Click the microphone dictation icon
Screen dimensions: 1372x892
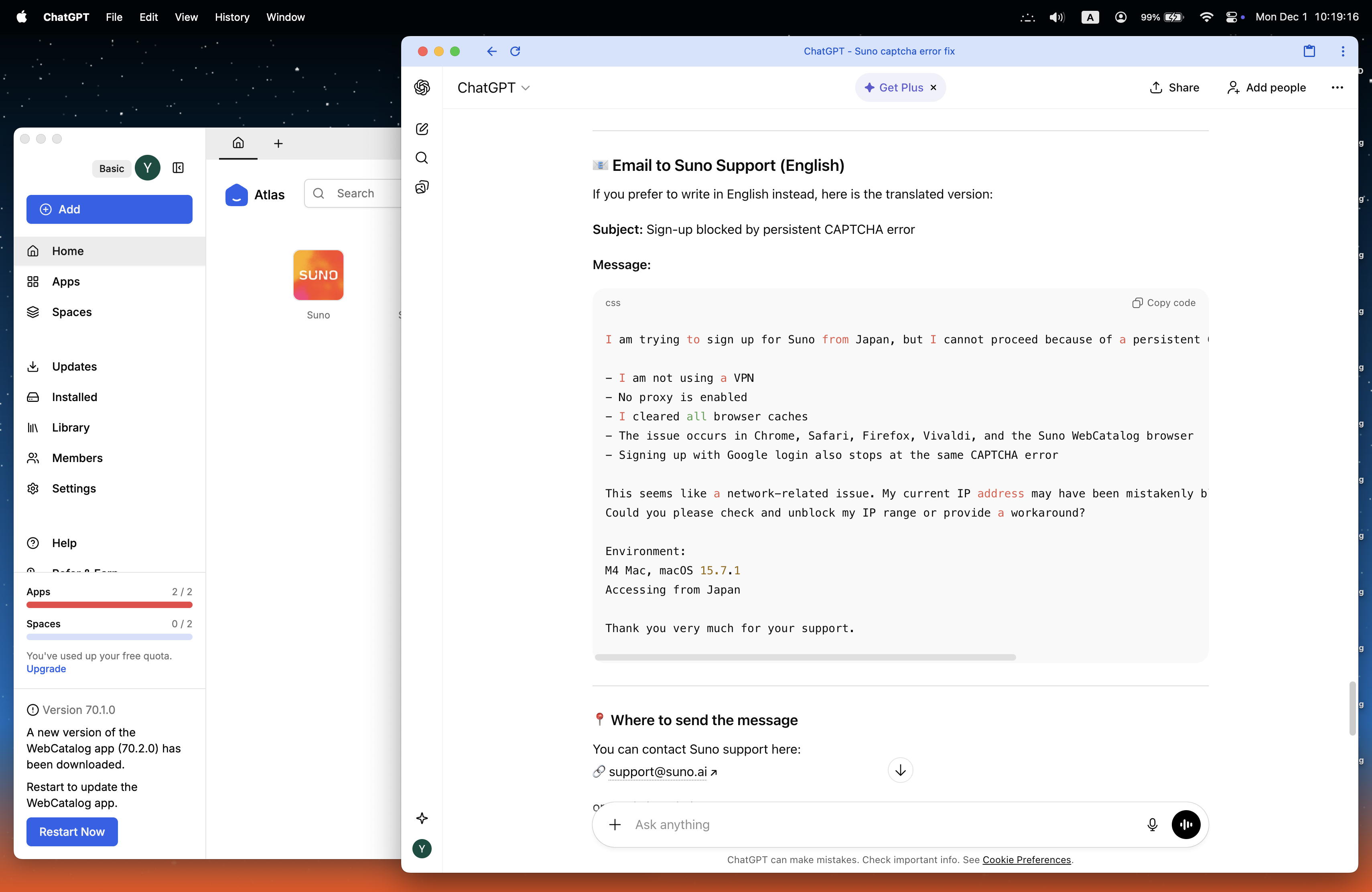coord(1152,825)
